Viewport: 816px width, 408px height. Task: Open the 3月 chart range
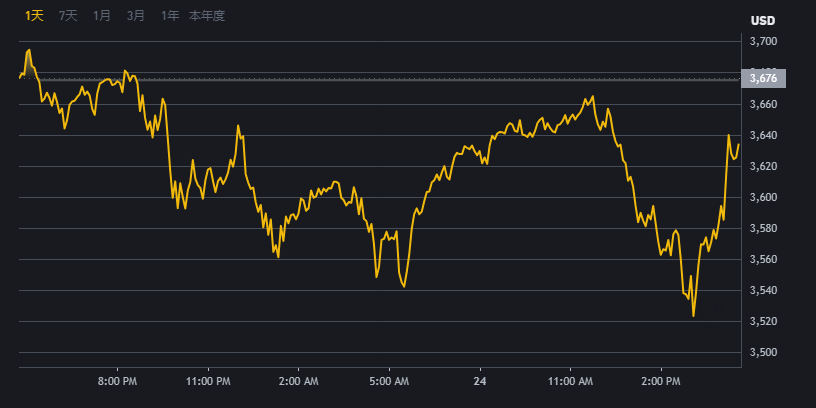136,16
